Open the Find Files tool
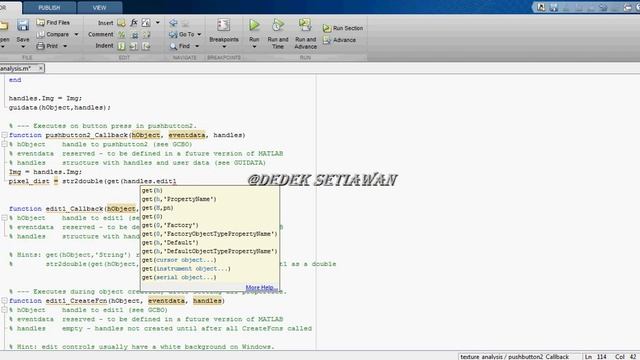Image resolution: width=640 pixels, height=360 pixels. tap(53, 22)
